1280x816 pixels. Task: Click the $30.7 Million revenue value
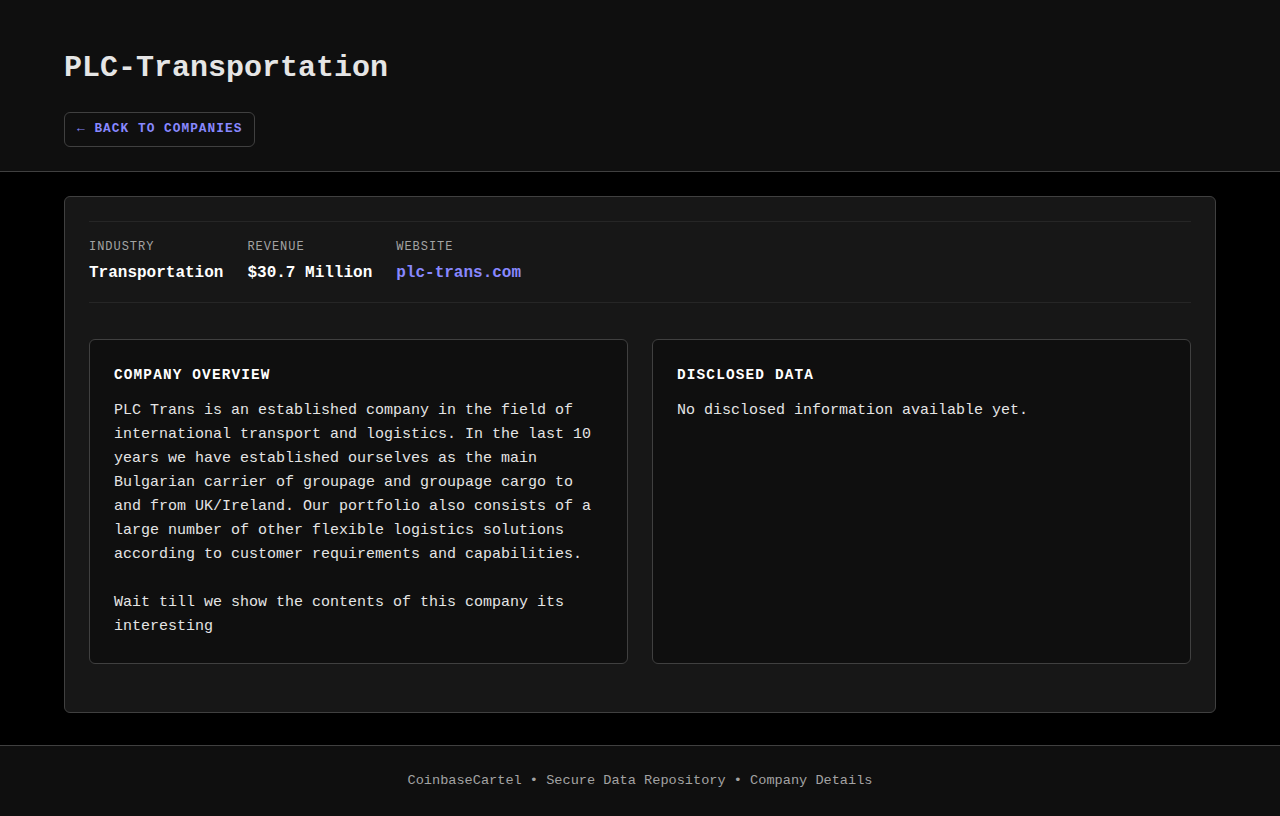[x=310, y=272]
